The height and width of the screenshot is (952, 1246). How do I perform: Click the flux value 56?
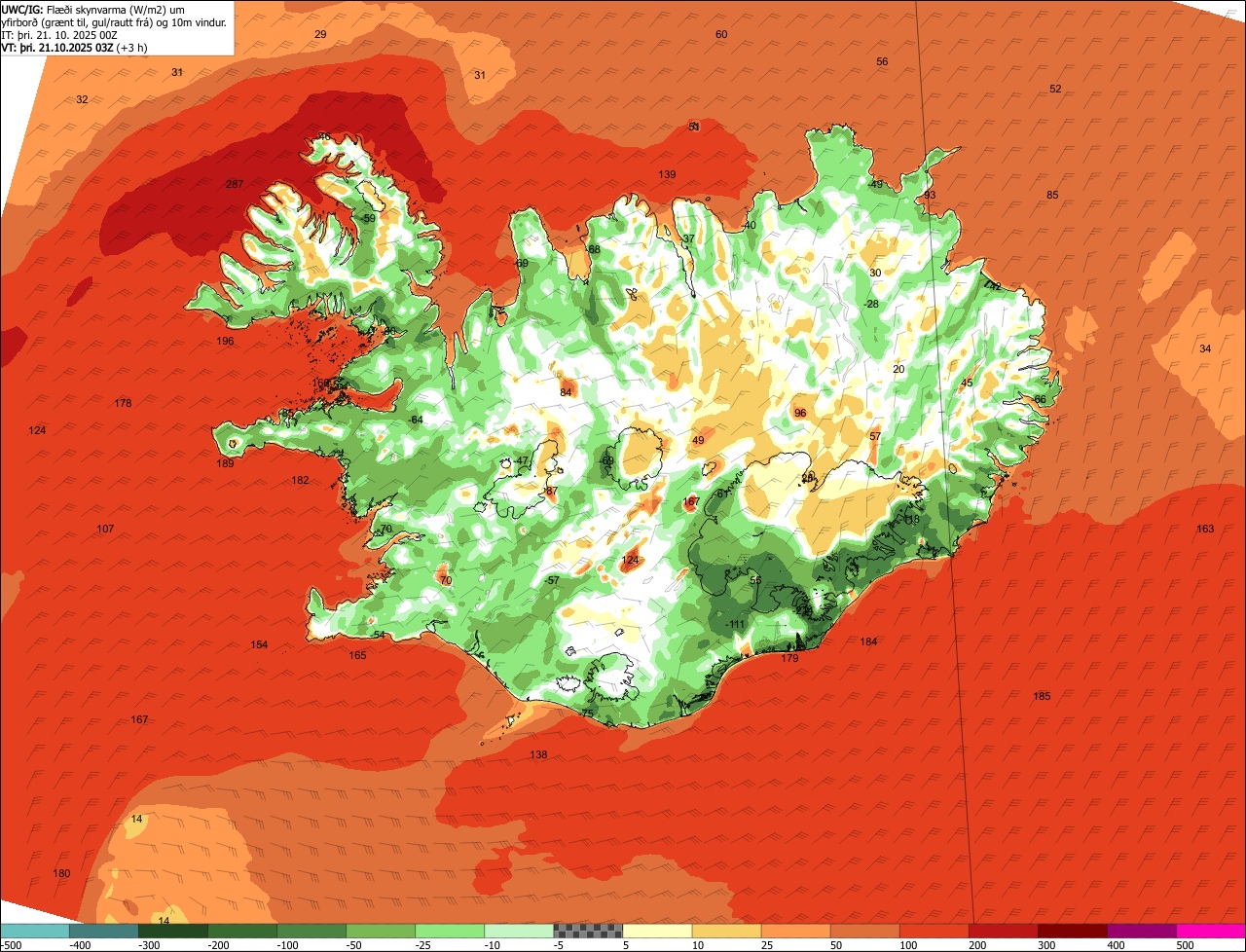coord(882,61)
